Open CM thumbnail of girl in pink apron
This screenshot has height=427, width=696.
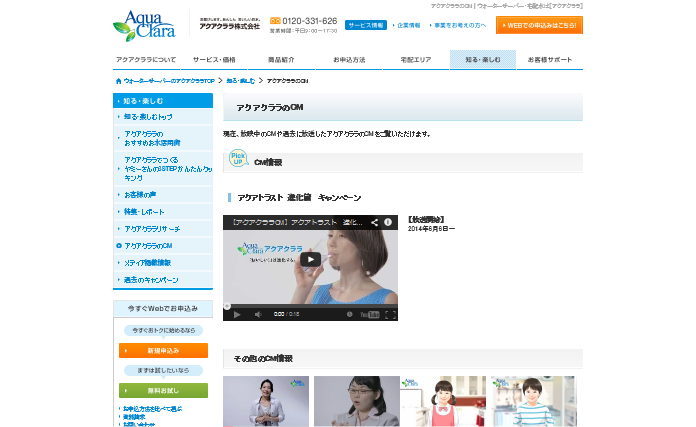coord(443,401)
